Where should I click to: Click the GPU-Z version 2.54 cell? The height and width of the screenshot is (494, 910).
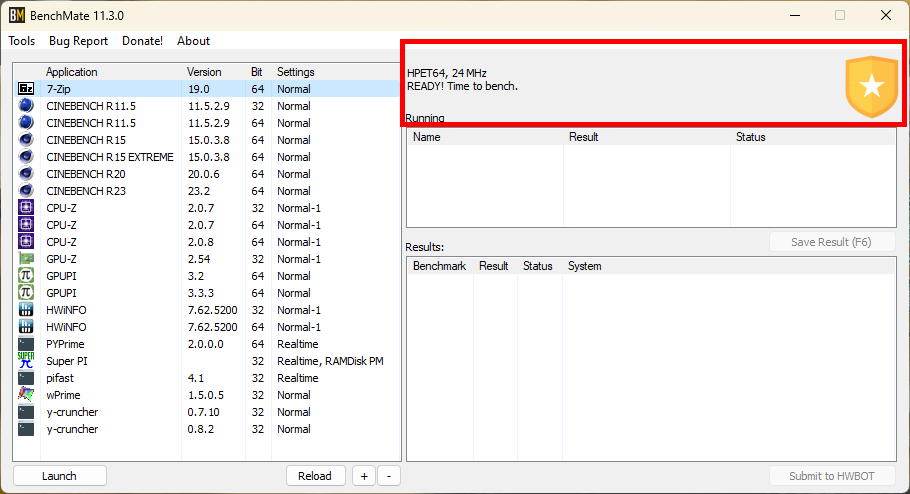[x=199, y=259]
